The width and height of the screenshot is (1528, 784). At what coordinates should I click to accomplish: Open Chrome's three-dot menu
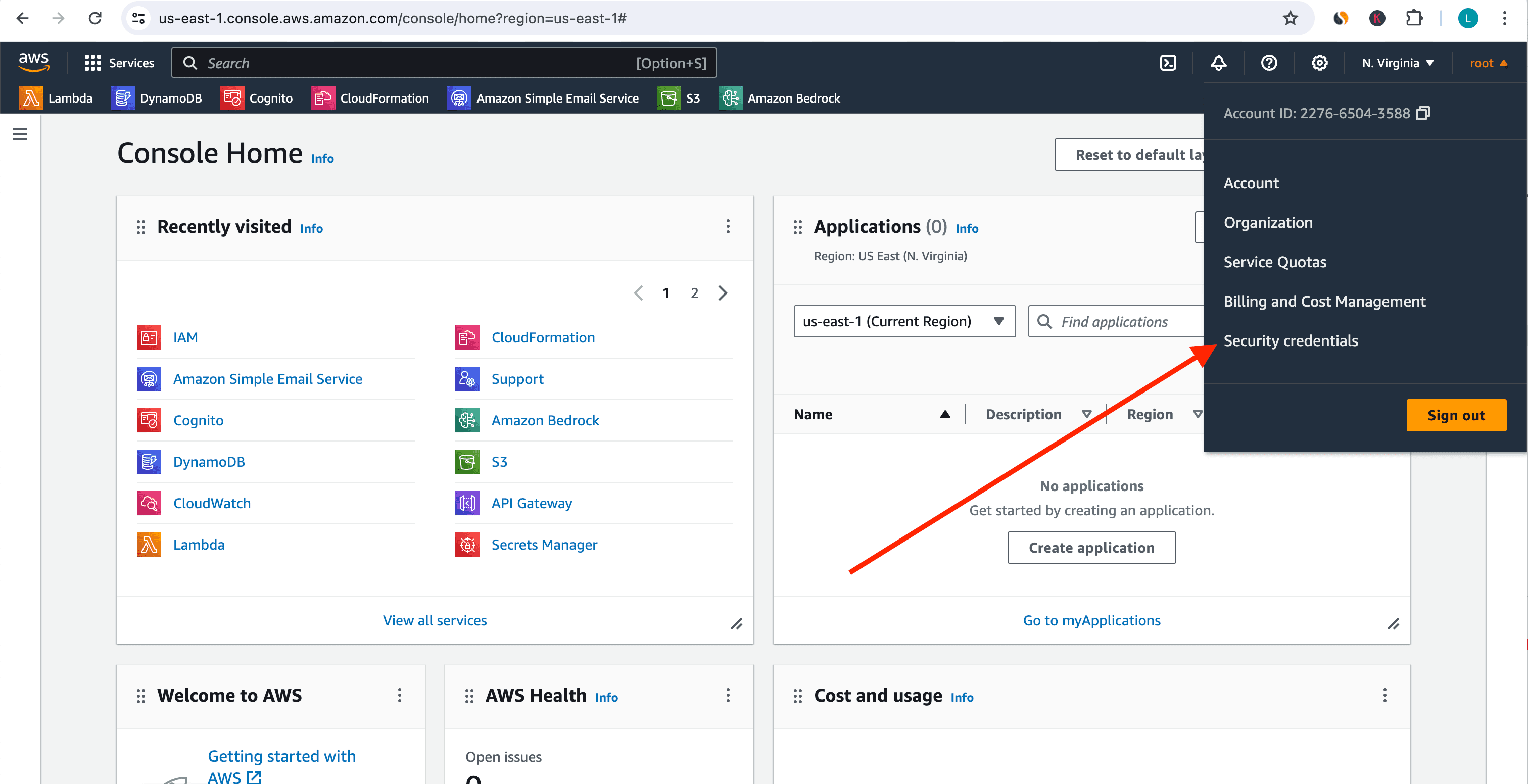click(1504, 18)
